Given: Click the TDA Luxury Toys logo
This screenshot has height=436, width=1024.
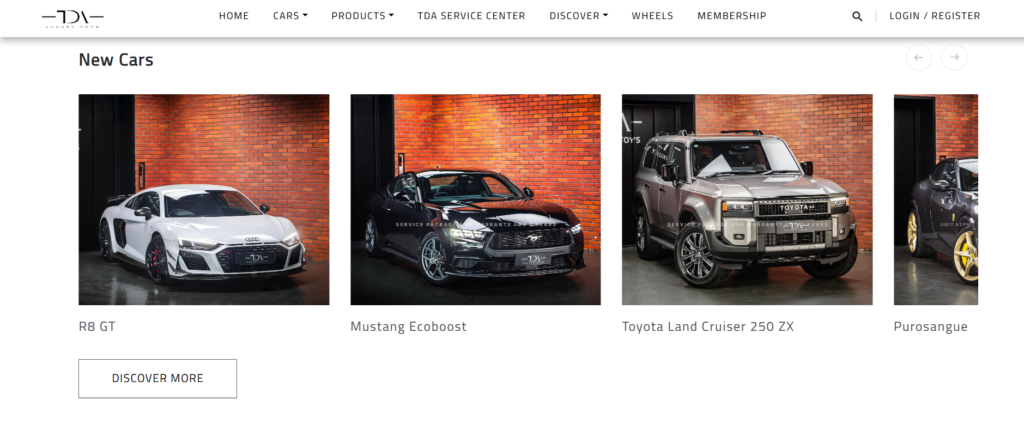Looking at the screenshot, I should tap(72, 18).
